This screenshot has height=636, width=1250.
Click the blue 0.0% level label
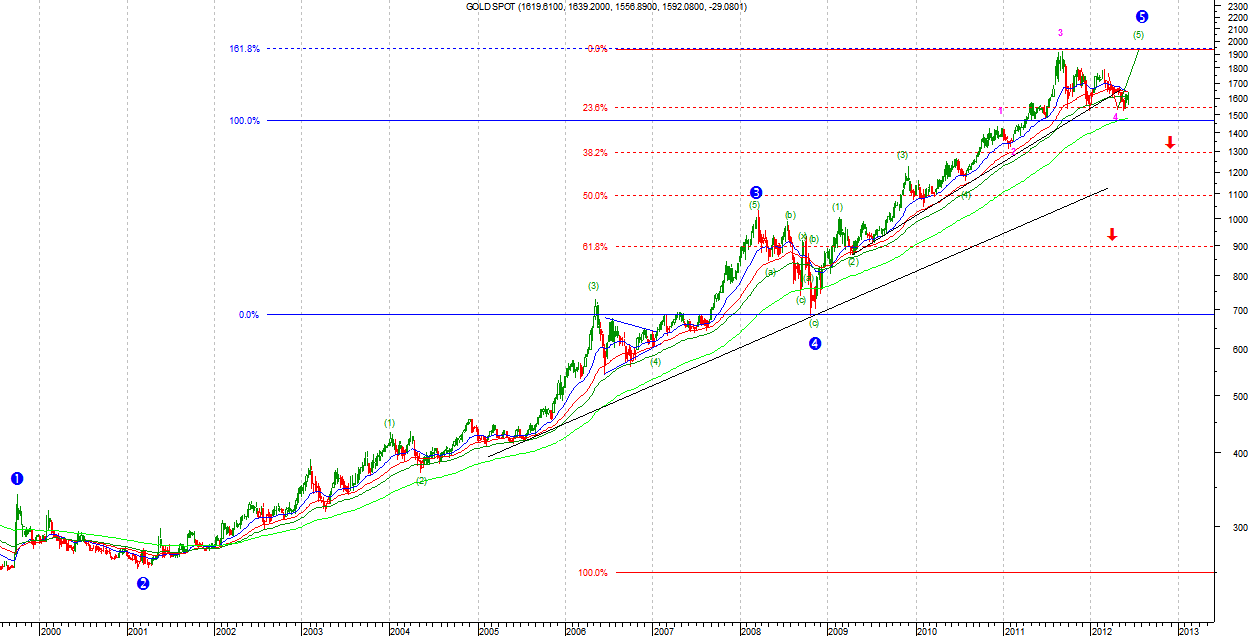249,315
